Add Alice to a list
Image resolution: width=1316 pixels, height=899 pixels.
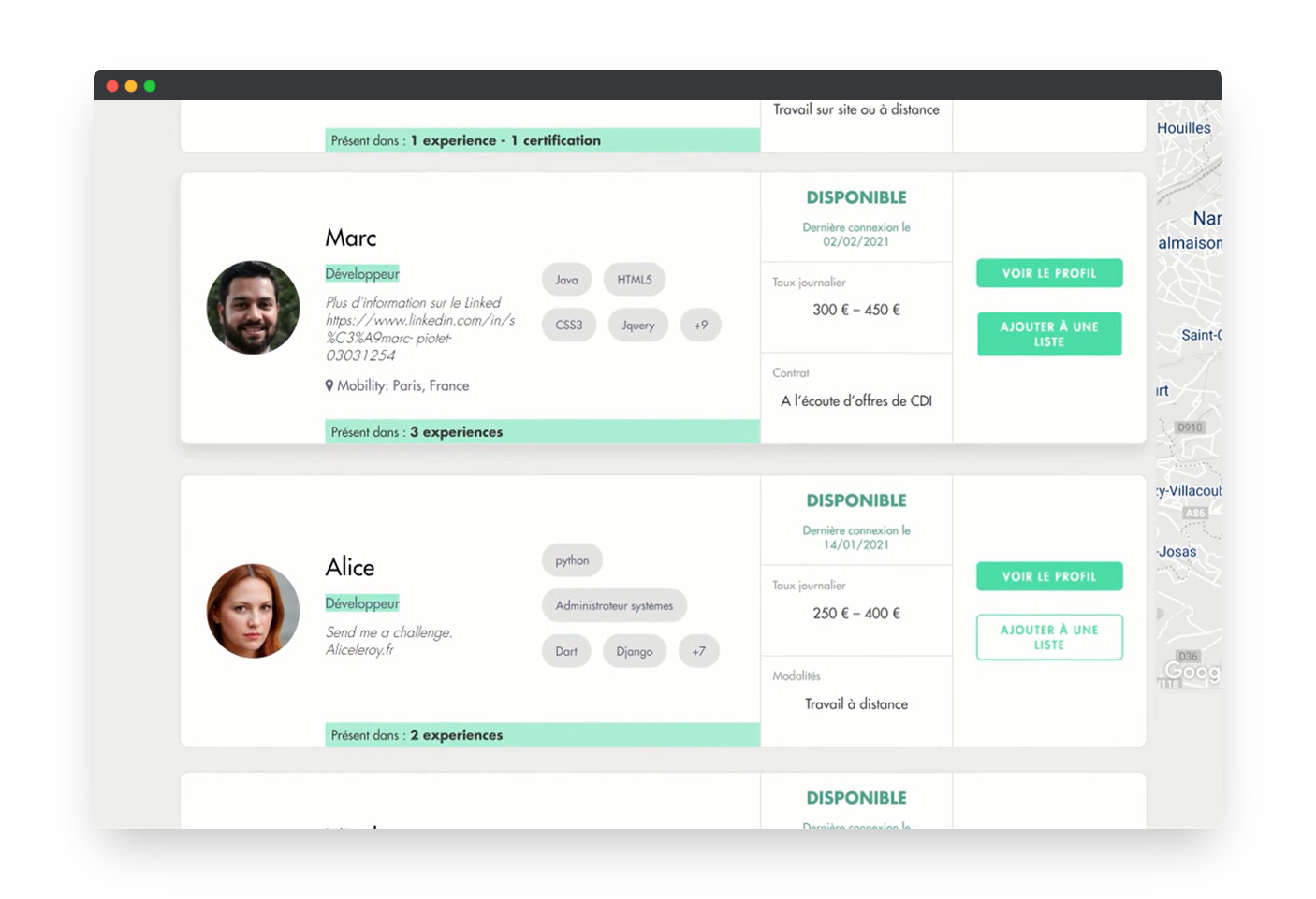pos(1049,637)
